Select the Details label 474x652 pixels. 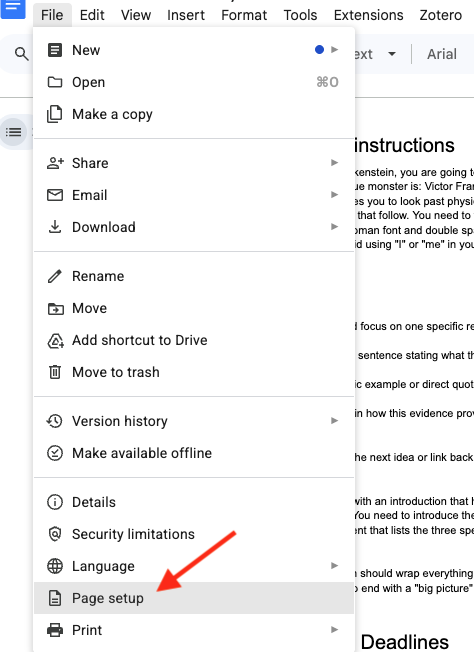94,502
